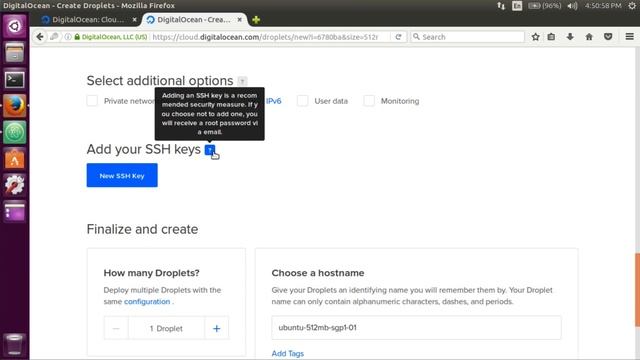
Task: Open the bookmarks list icon
Action: (551, 37)
